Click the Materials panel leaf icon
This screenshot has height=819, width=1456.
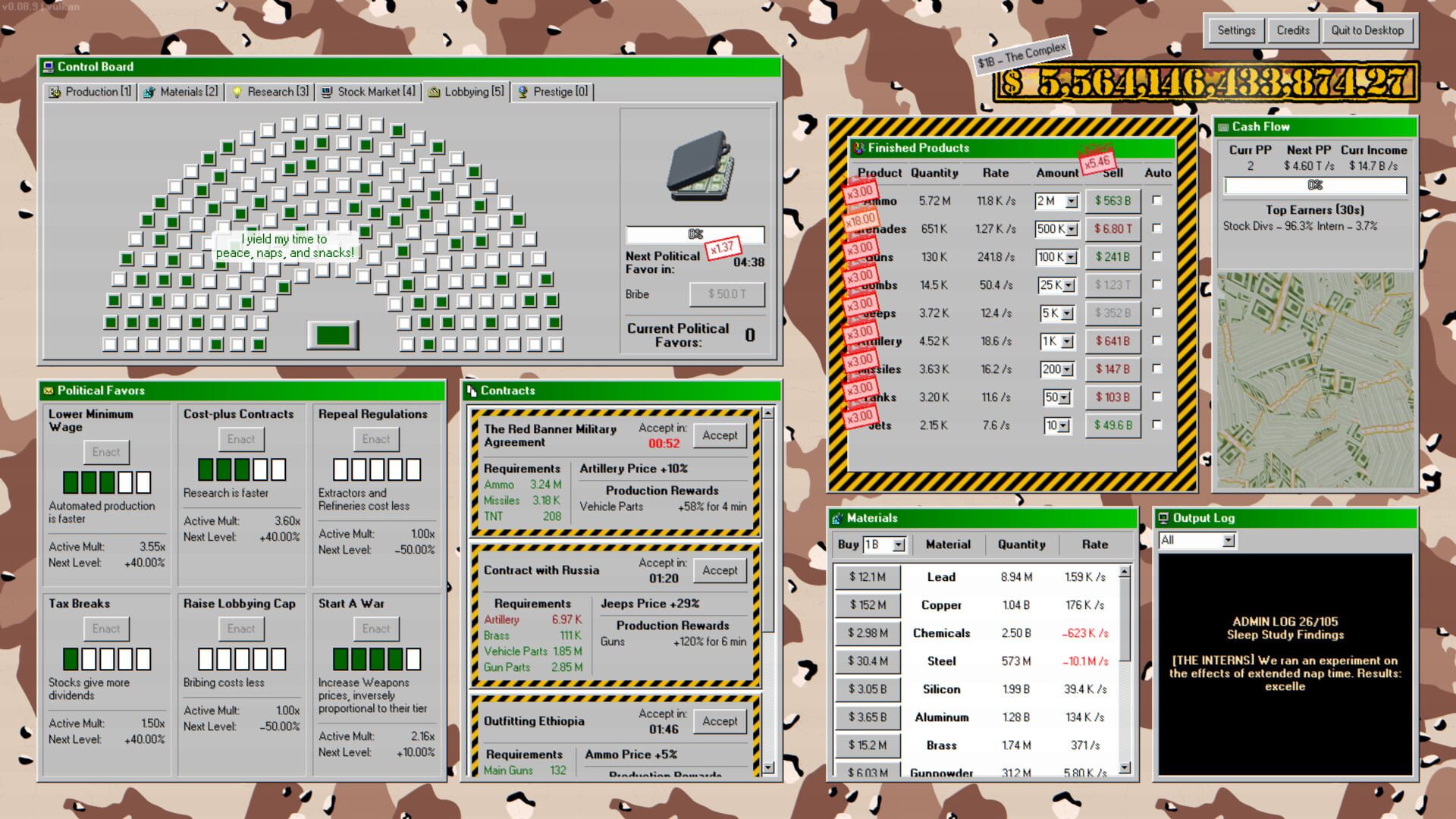tap(836, 517)
